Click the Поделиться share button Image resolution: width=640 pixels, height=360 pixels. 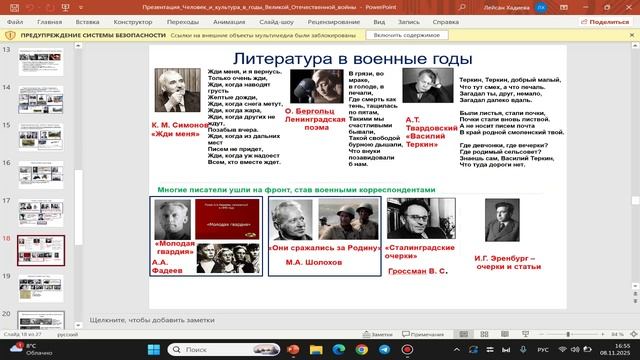(x=605, y=22)
